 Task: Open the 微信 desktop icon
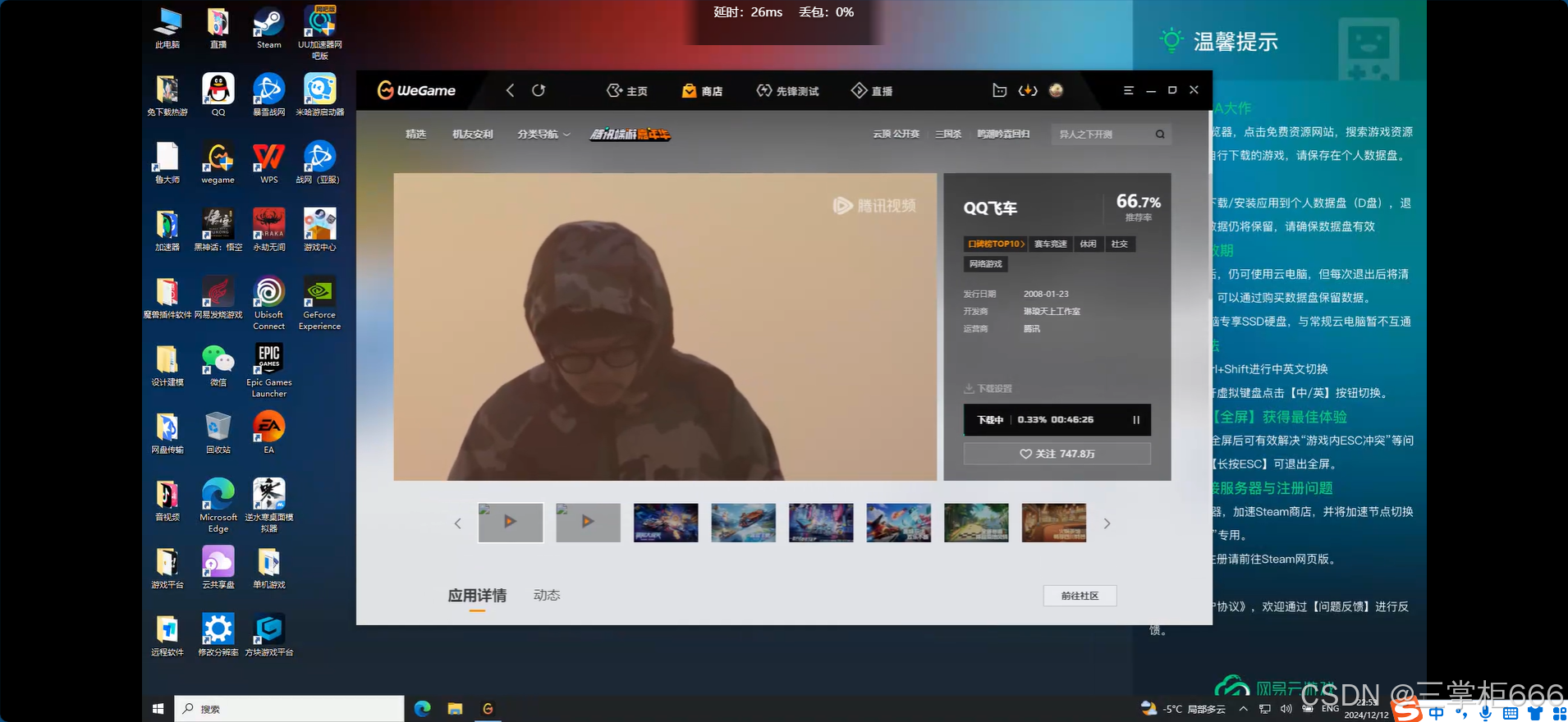coord(218,365)
